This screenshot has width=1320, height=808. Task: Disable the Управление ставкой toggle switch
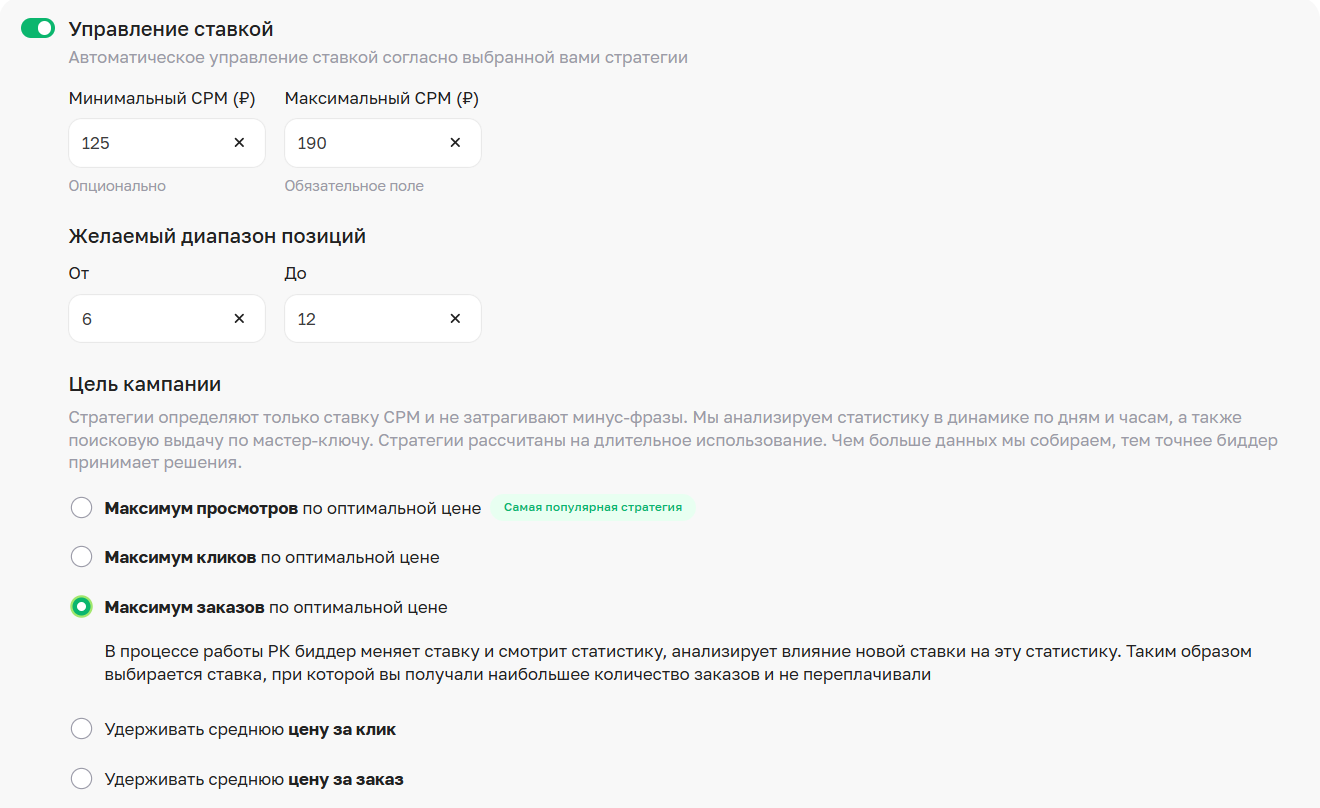[38, 29]
